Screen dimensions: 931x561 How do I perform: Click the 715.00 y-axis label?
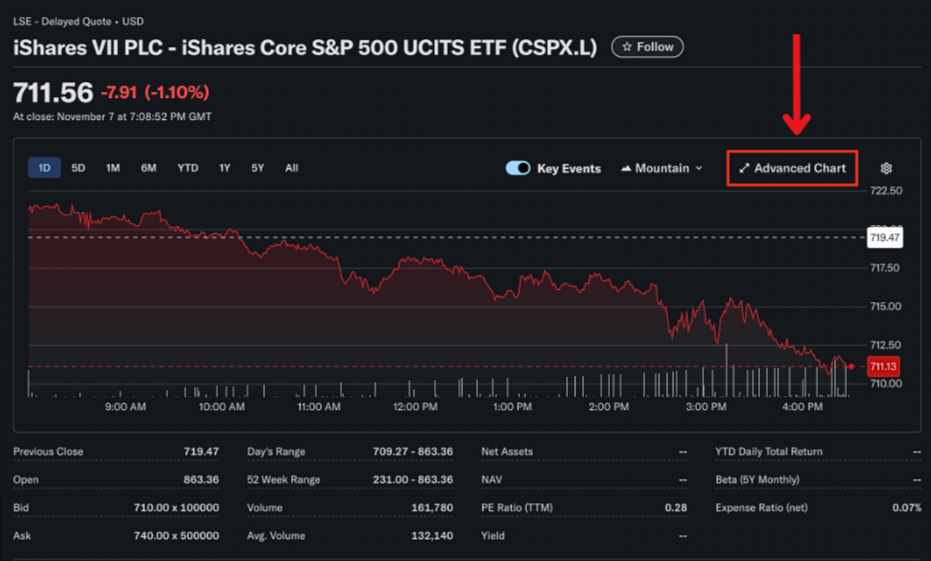pyautogui.click(x=886, y=306)
